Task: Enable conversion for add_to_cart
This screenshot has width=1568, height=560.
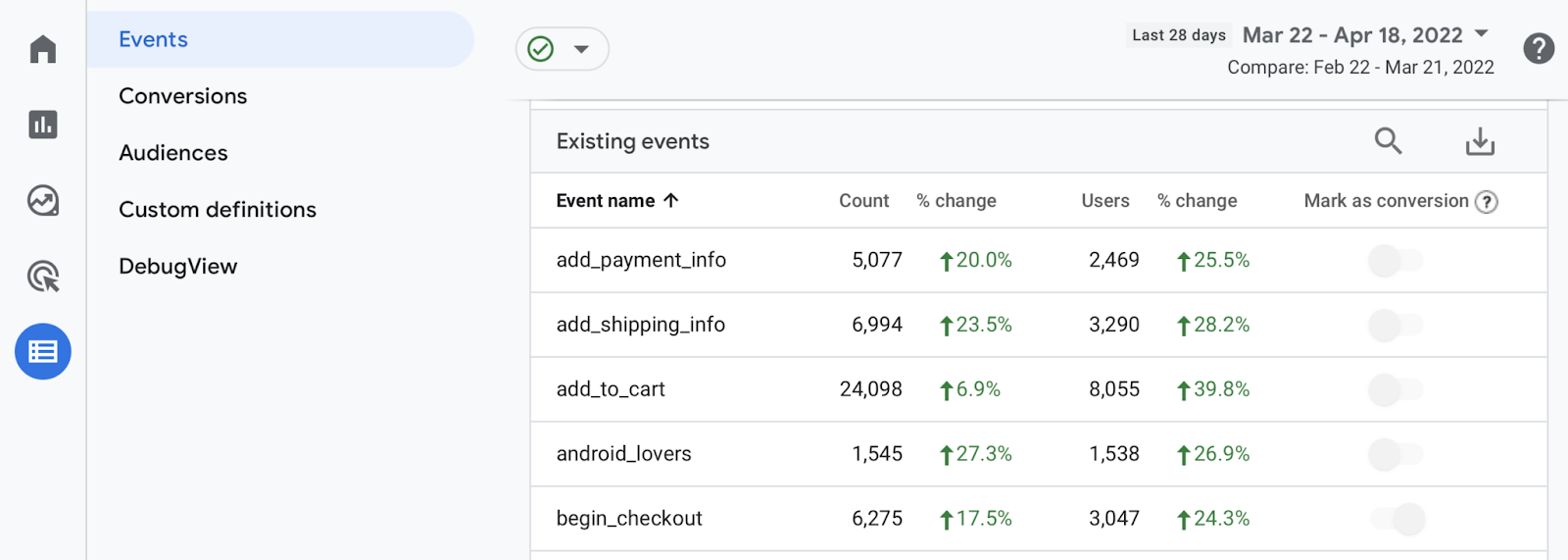Action: point(1396,389)
